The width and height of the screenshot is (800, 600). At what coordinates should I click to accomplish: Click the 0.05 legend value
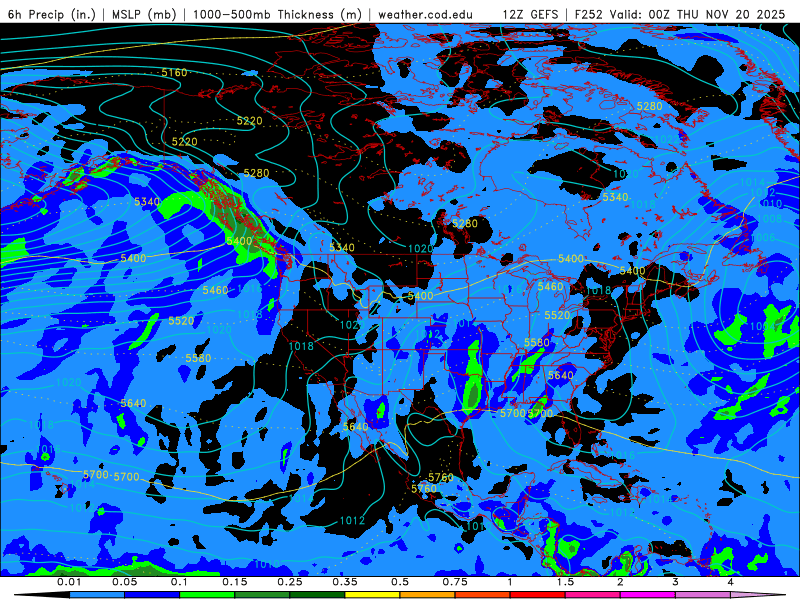click(x=124, y=582)
